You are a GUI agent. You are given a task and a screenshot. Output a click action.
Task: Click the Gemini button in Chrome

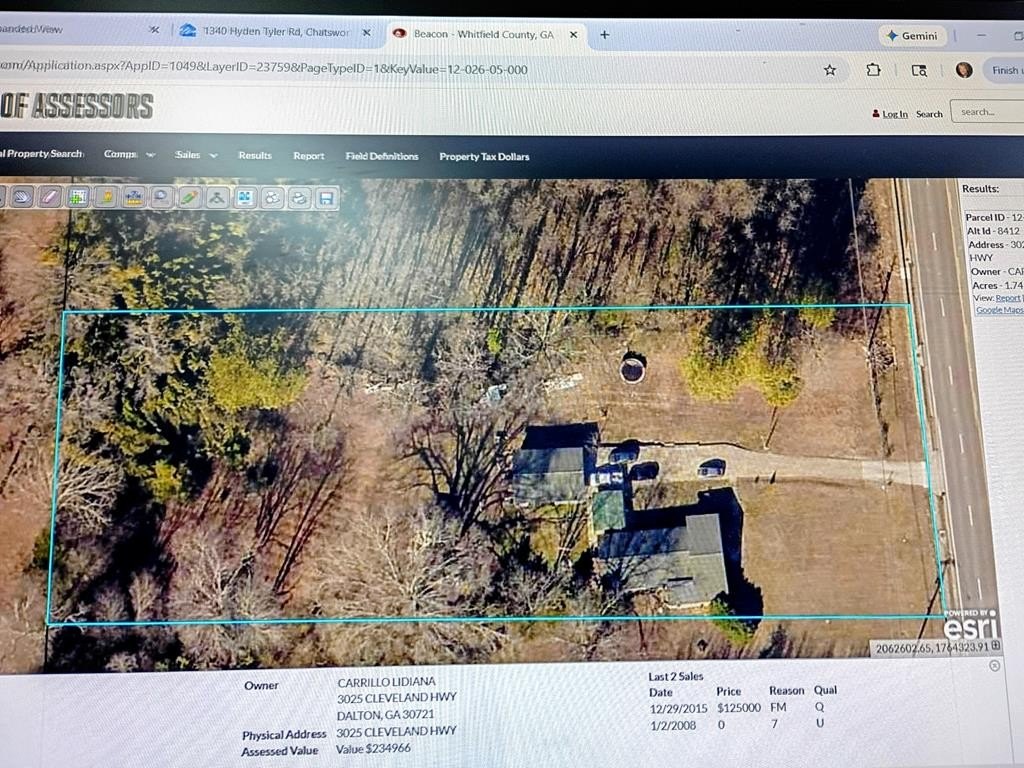(911, 36)
